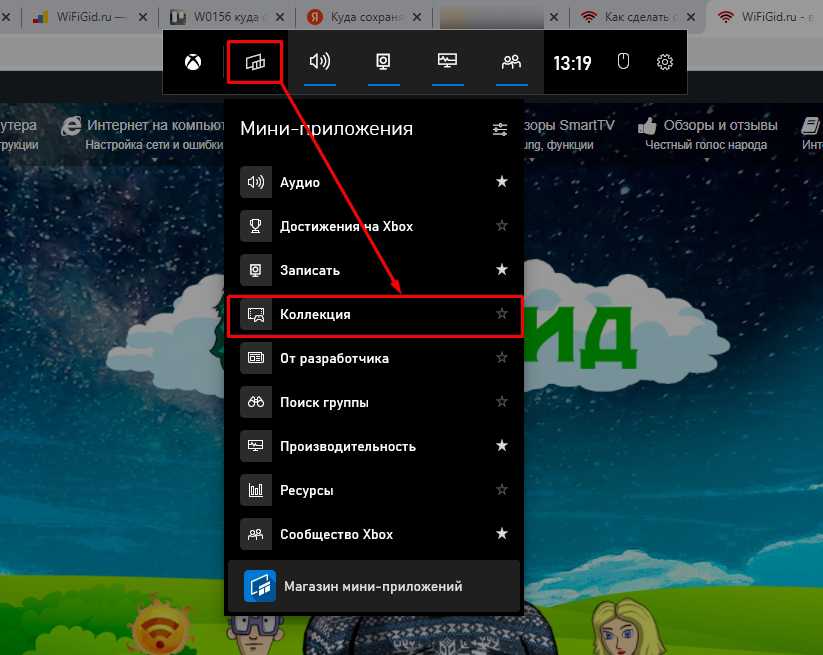The height and width of the screenshot is (655, 823).
Task: Open the widget menu icon in Game Bar
Action: [x=255, y=62]
